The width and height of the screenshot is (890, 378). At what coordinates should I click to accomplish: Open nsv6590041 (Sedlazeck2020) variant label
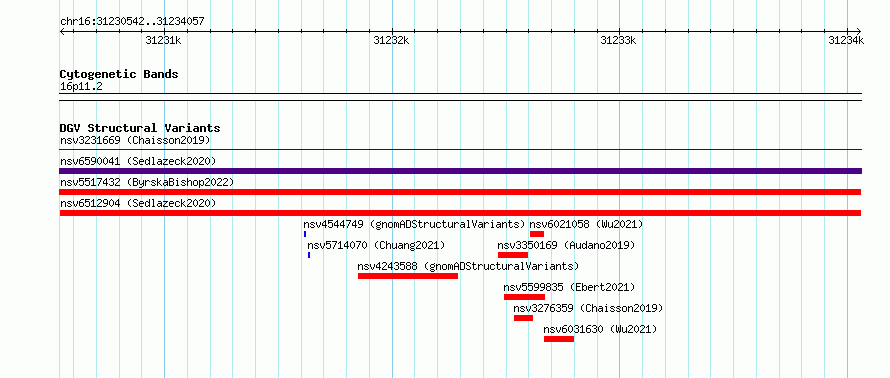138,161
